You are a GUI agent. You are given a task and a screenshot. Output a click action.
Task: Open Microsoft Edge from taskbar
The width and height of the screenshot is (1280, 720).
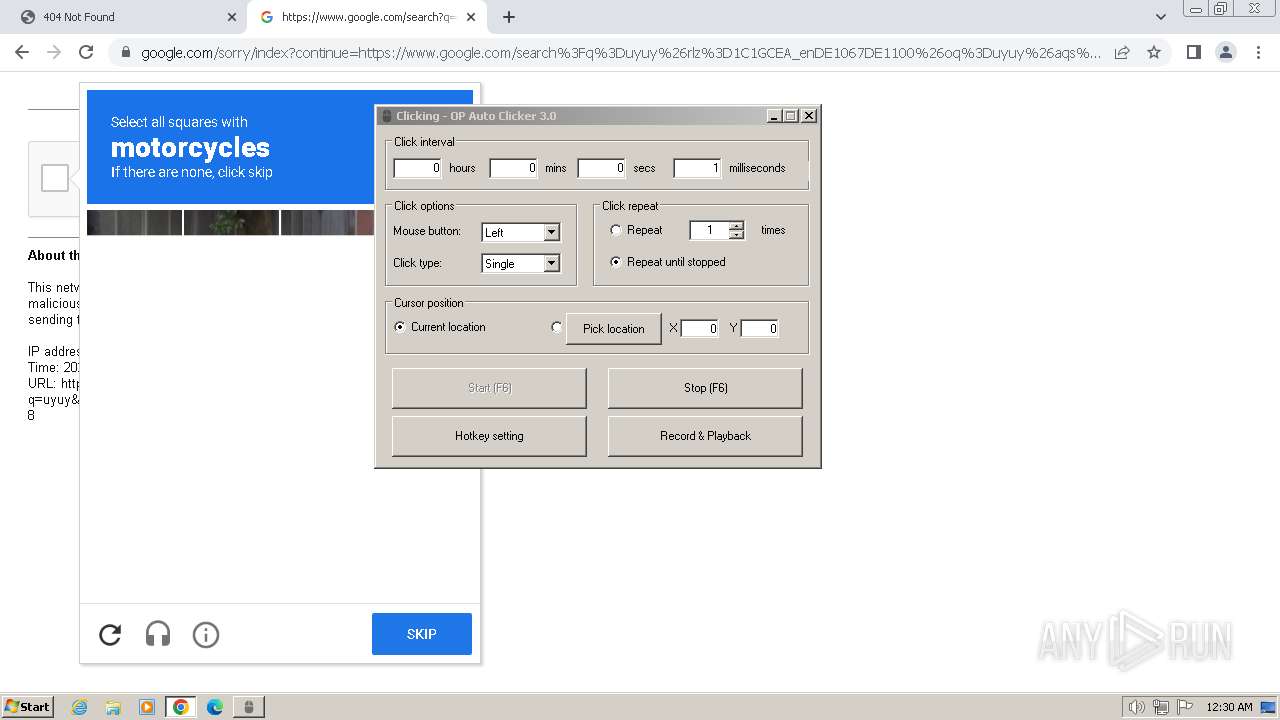pos(215,707)
